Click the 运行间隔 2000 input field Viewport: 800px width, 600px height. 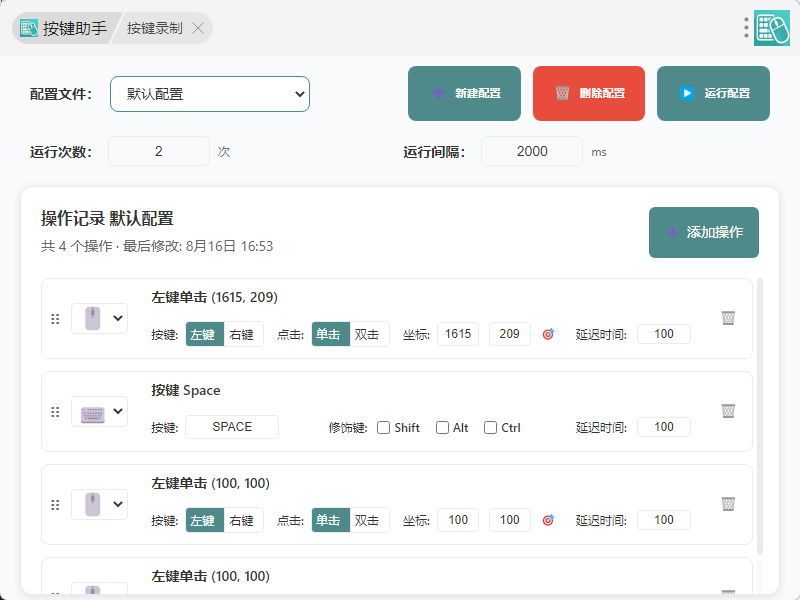point(532,151)
